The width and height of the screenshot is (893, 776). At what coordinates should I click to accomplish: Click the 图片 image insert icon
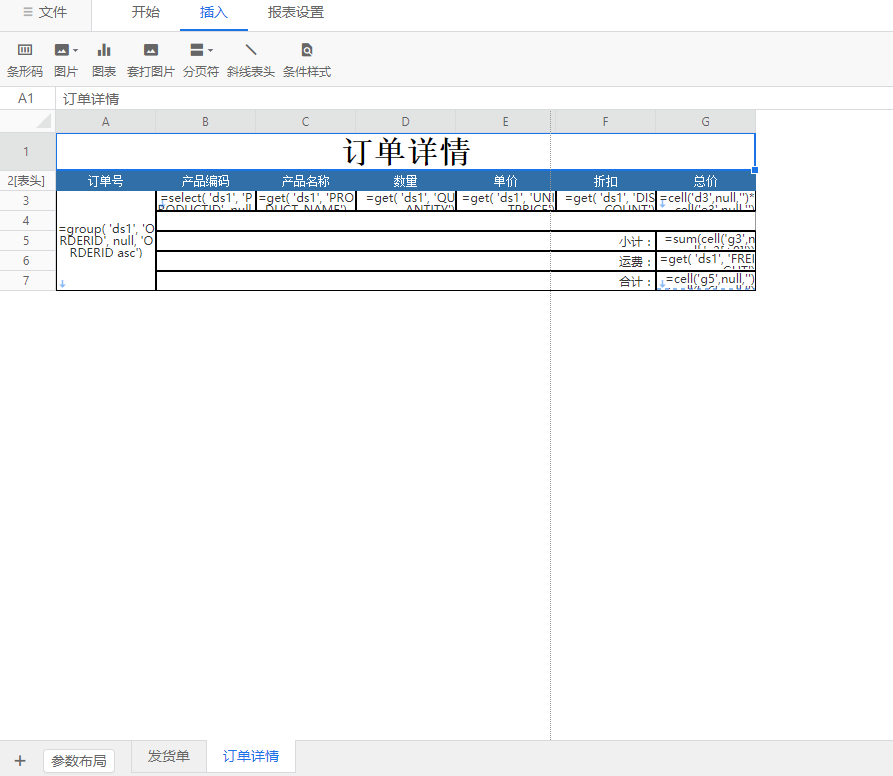point(62,50)
